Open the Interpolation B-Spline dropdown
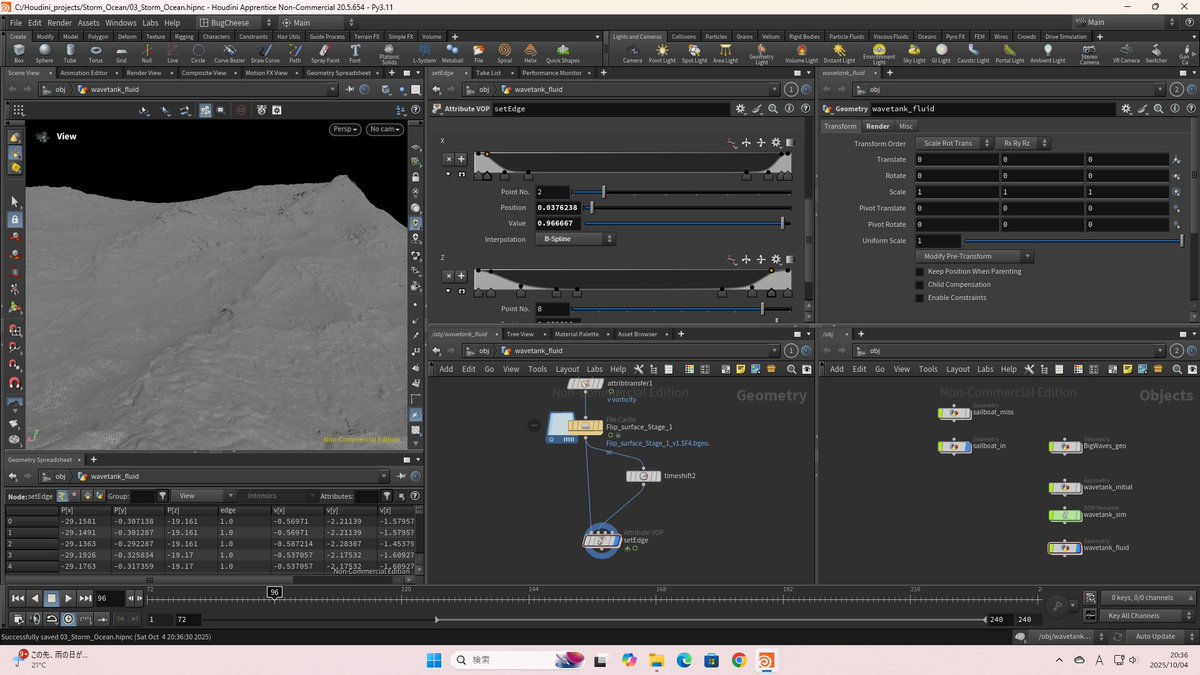 pyautogui.click(x=575, y=239)
